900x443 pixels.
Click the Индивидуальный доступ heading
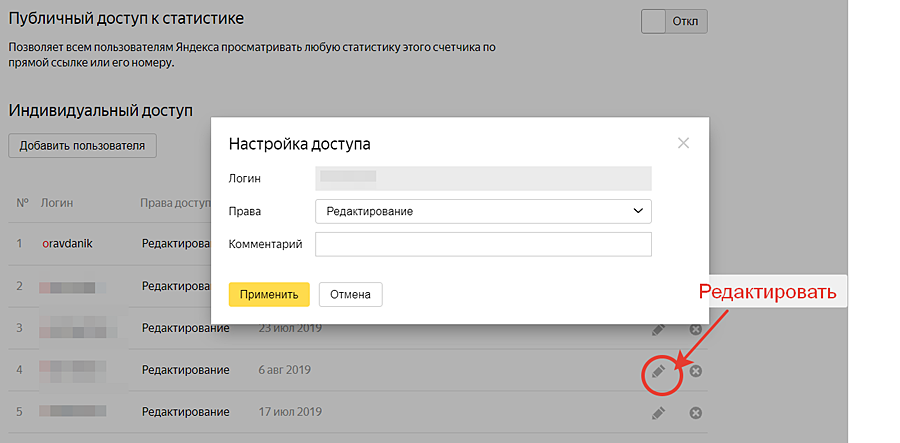pyautogui.click(x=100, y=110)
